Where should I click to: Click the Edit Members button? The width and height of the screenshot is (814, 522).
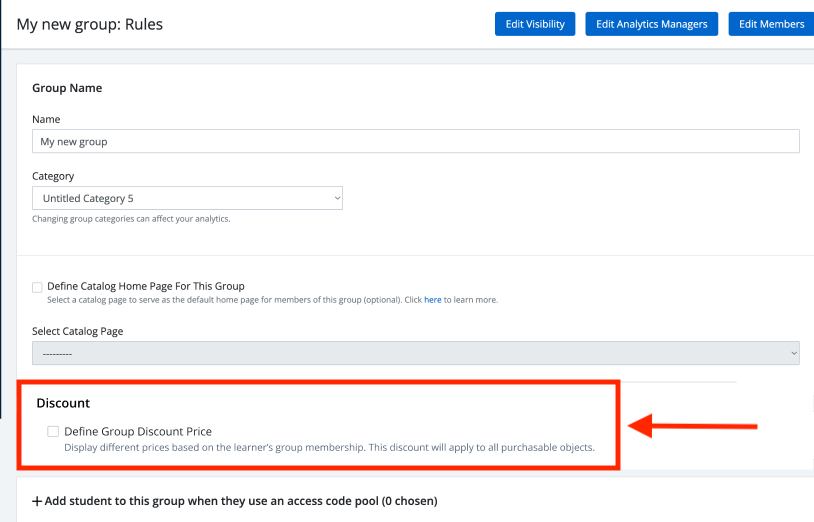point(771,24)
